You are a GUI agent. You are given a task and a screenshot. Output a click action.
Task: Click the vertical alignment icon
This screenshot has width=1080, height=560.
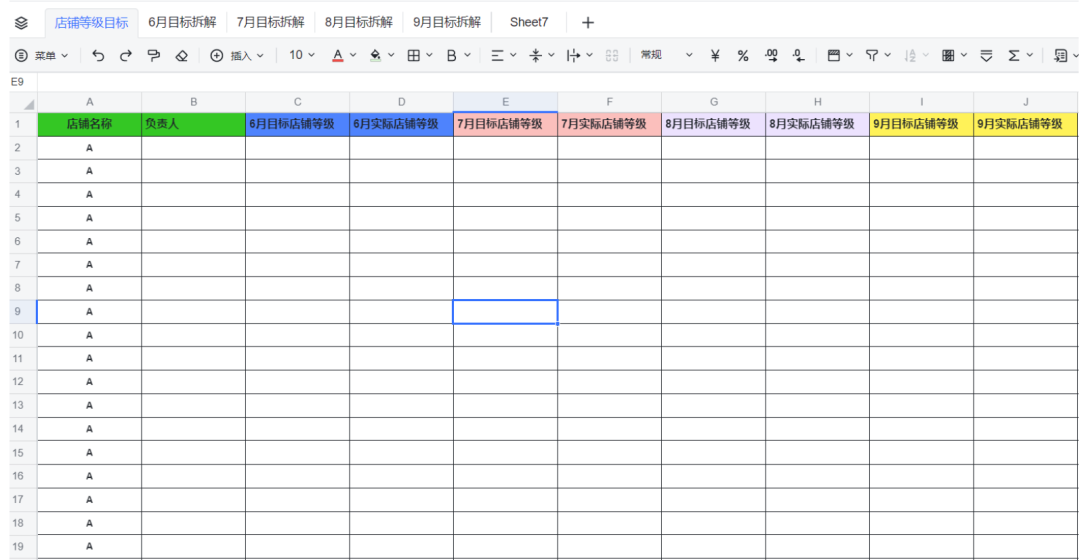535,56
